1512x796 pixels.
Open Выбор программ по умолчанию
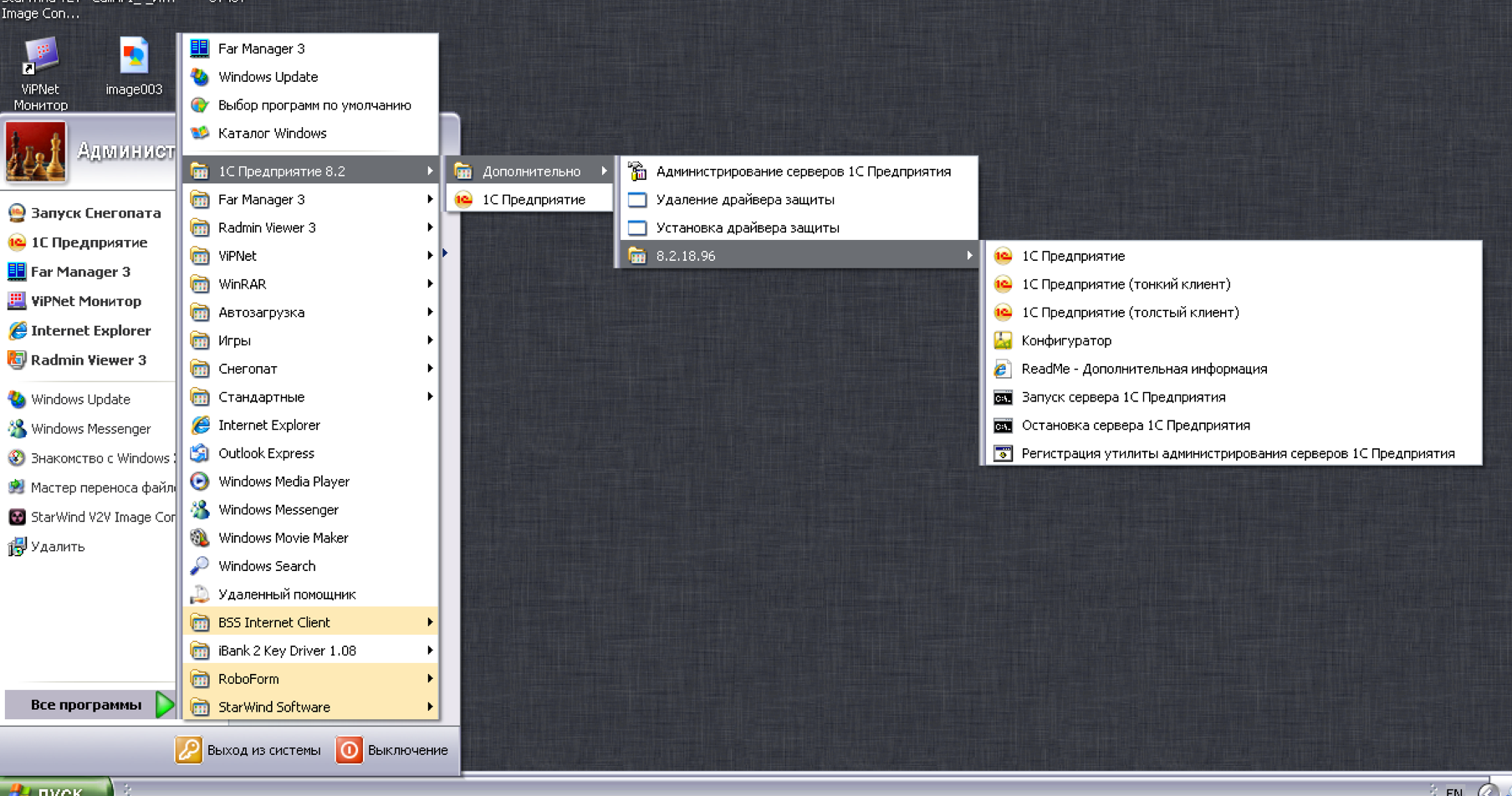click(x=310, y=105)
